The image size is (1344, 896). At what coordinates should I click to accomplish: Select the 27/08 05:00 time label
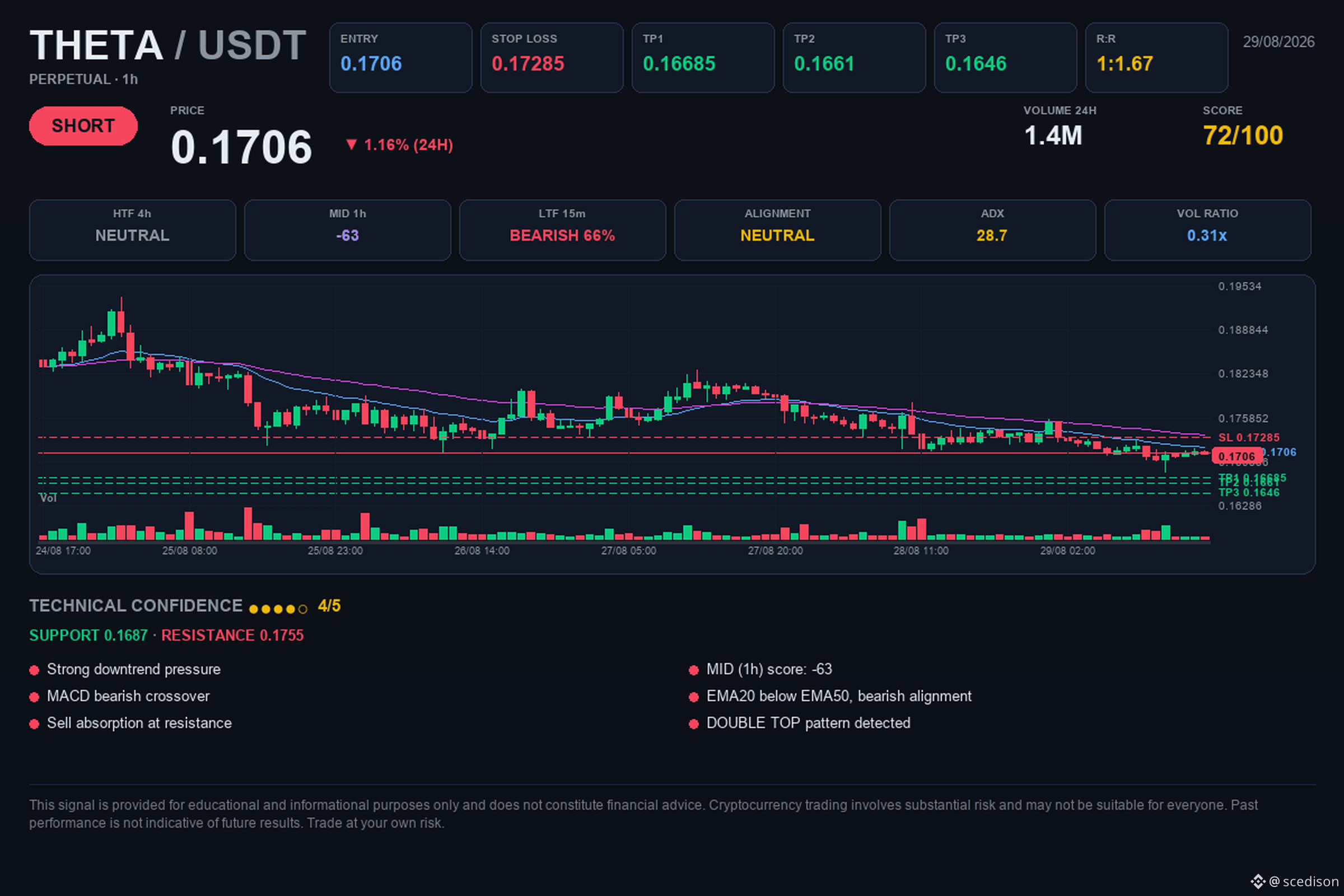(x=628, y=551)
